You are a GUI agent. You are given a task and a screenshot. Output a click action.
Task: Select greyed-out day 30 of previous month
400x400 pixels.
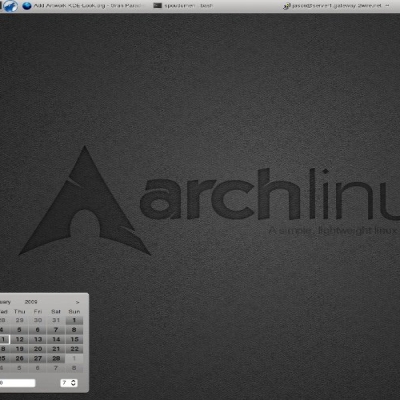pyautogui.click(x=38, y=320)
